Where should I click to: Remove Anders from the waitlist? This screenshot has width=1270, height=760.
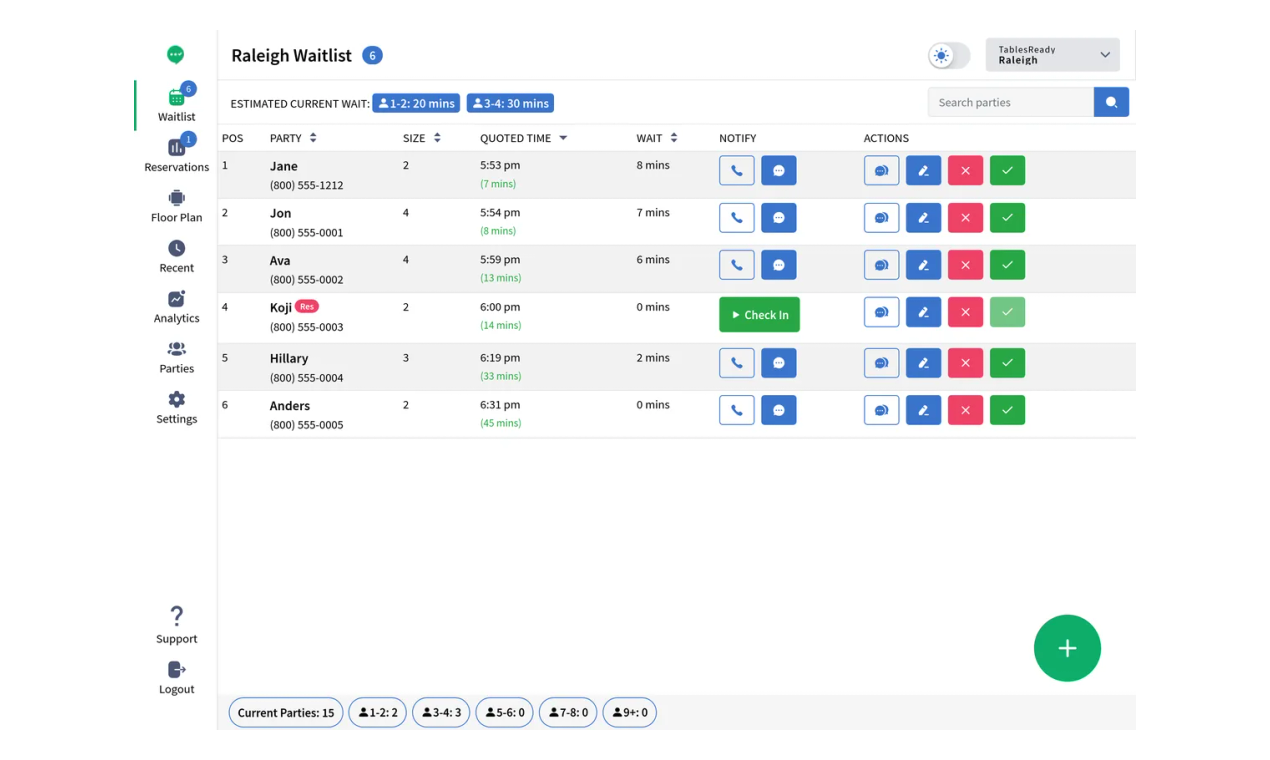(x=966, y=410)
